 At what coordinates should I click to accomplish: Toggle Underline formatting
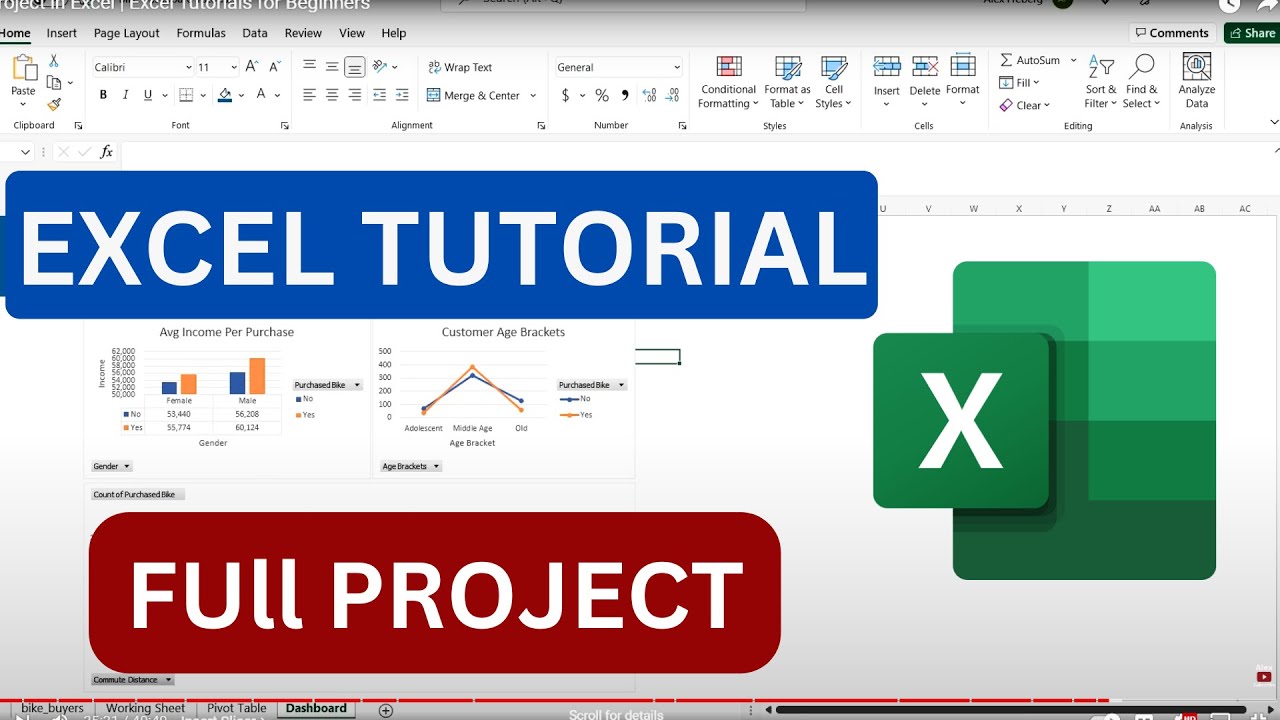[x=148, y=95]
